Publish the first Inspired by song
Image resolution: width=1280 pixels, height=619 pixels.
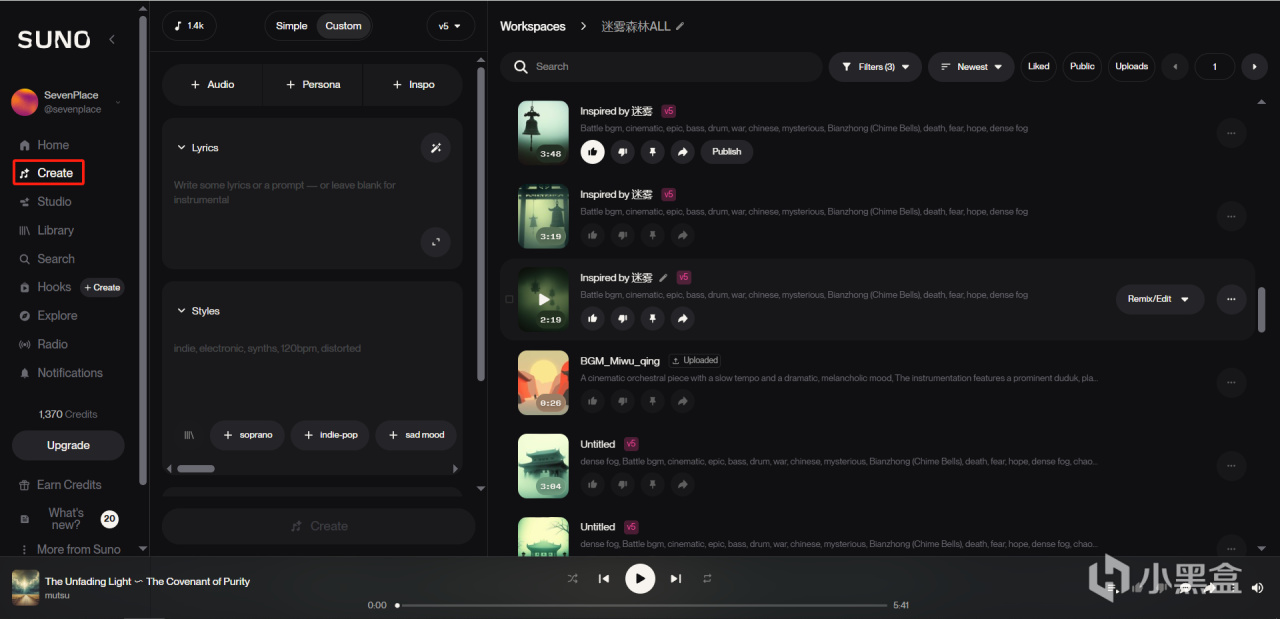[727, 152]
